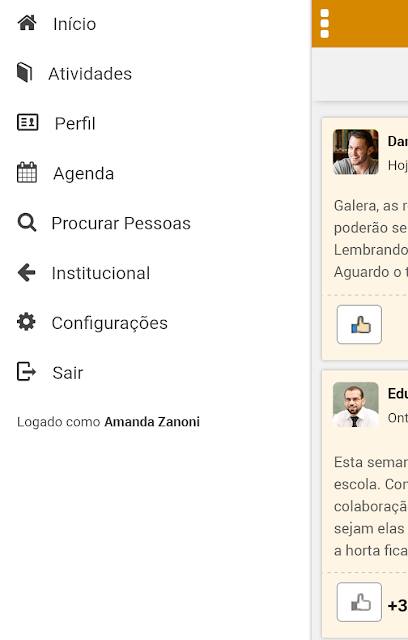Like the second post showing +3
The width and height of the screenshot is (408, 640).
[359, 602]
